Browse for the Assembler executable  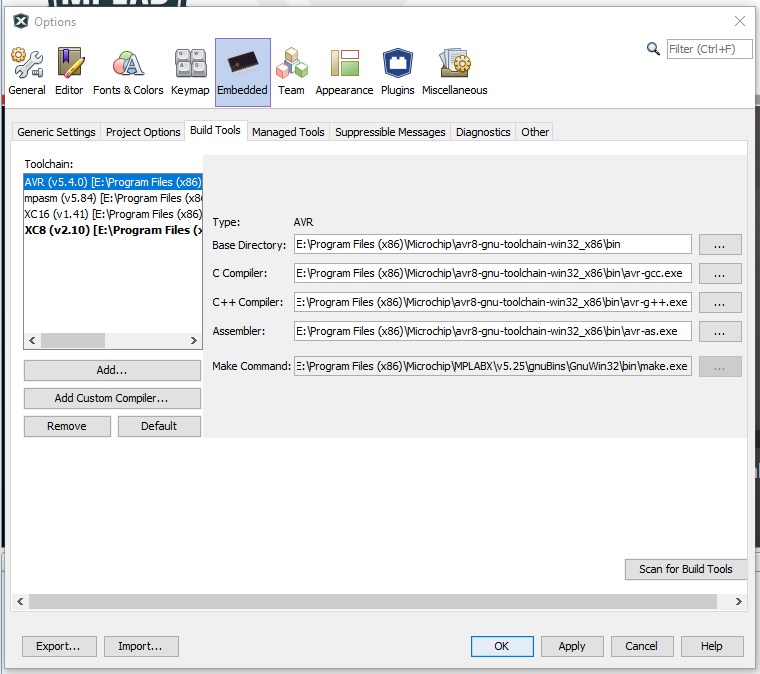pyautogui.click(x=720, y=332)
